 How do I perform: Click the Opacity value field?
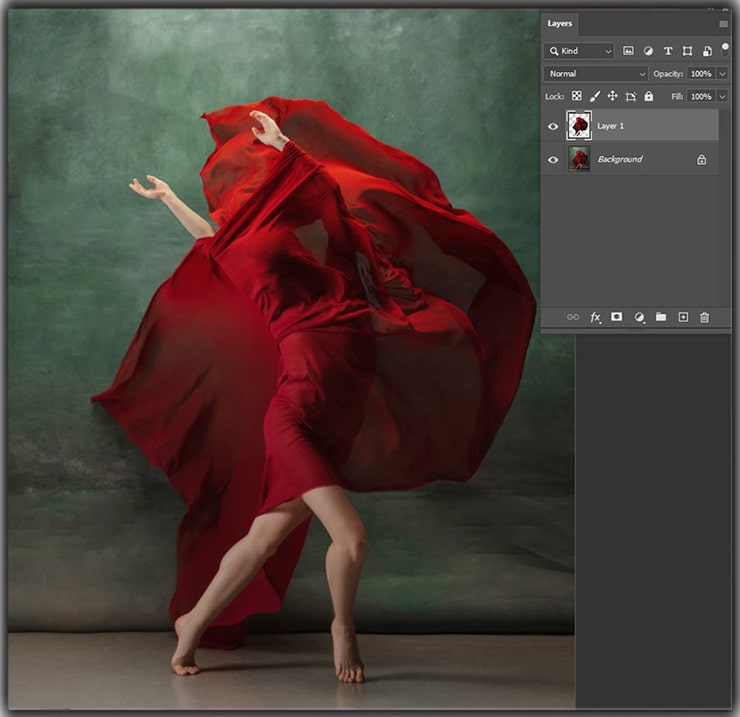coord(701,74)
